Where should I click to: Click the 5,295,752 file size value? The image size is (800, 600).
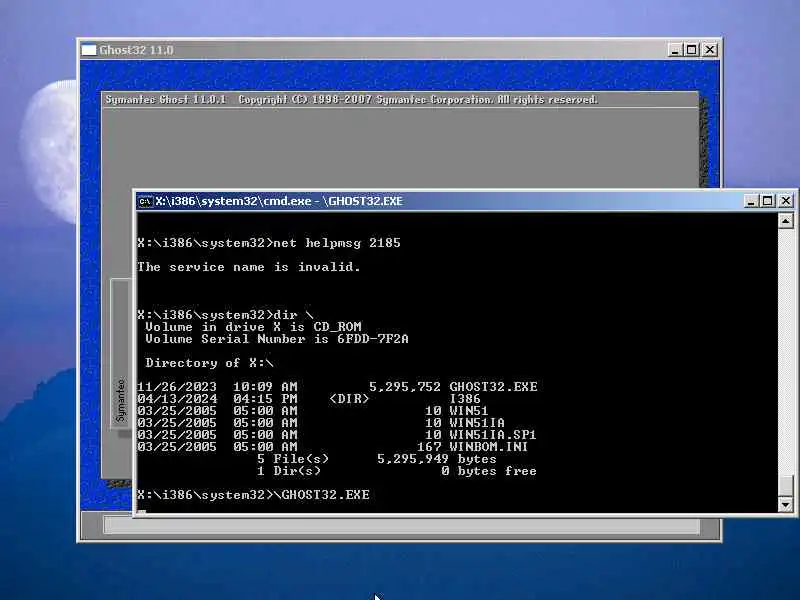click(x=405, y=387)
